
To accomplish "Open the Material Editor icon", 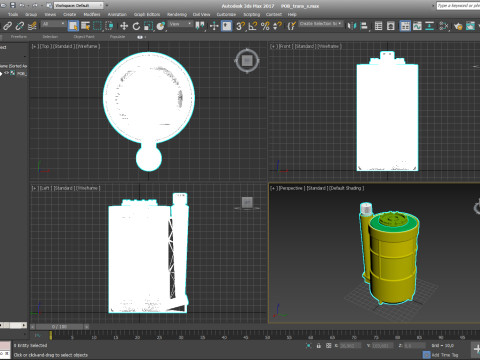I will coord(444,26).
